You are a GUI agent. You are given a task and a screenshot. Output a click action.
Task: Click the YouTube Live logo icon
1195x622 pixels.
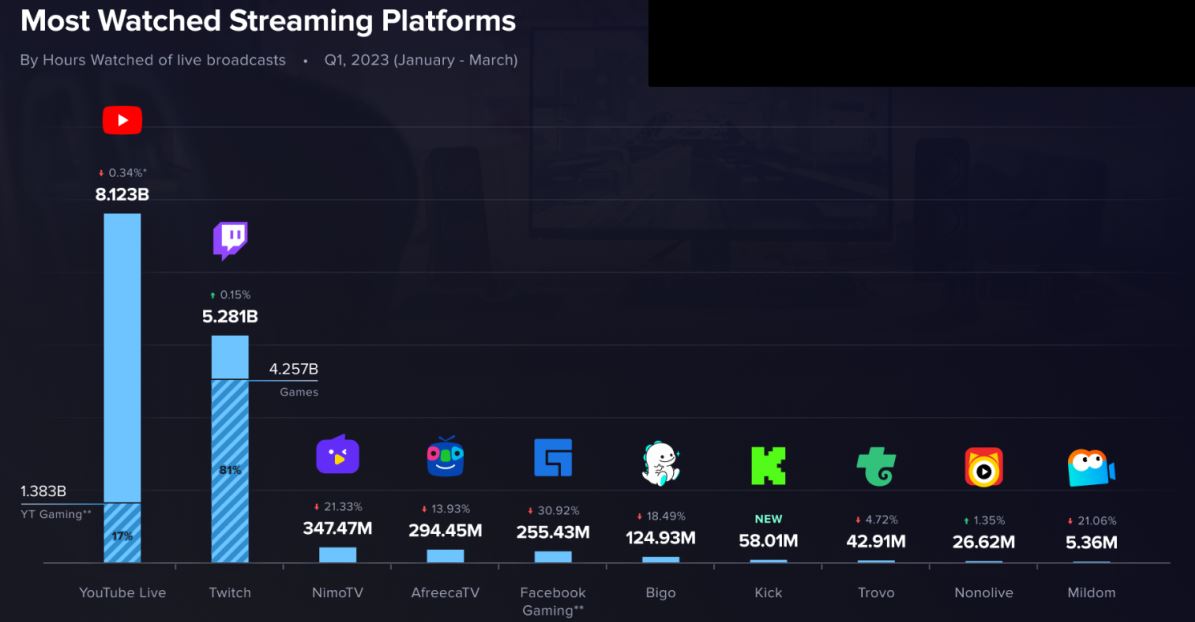coord(122,118)
